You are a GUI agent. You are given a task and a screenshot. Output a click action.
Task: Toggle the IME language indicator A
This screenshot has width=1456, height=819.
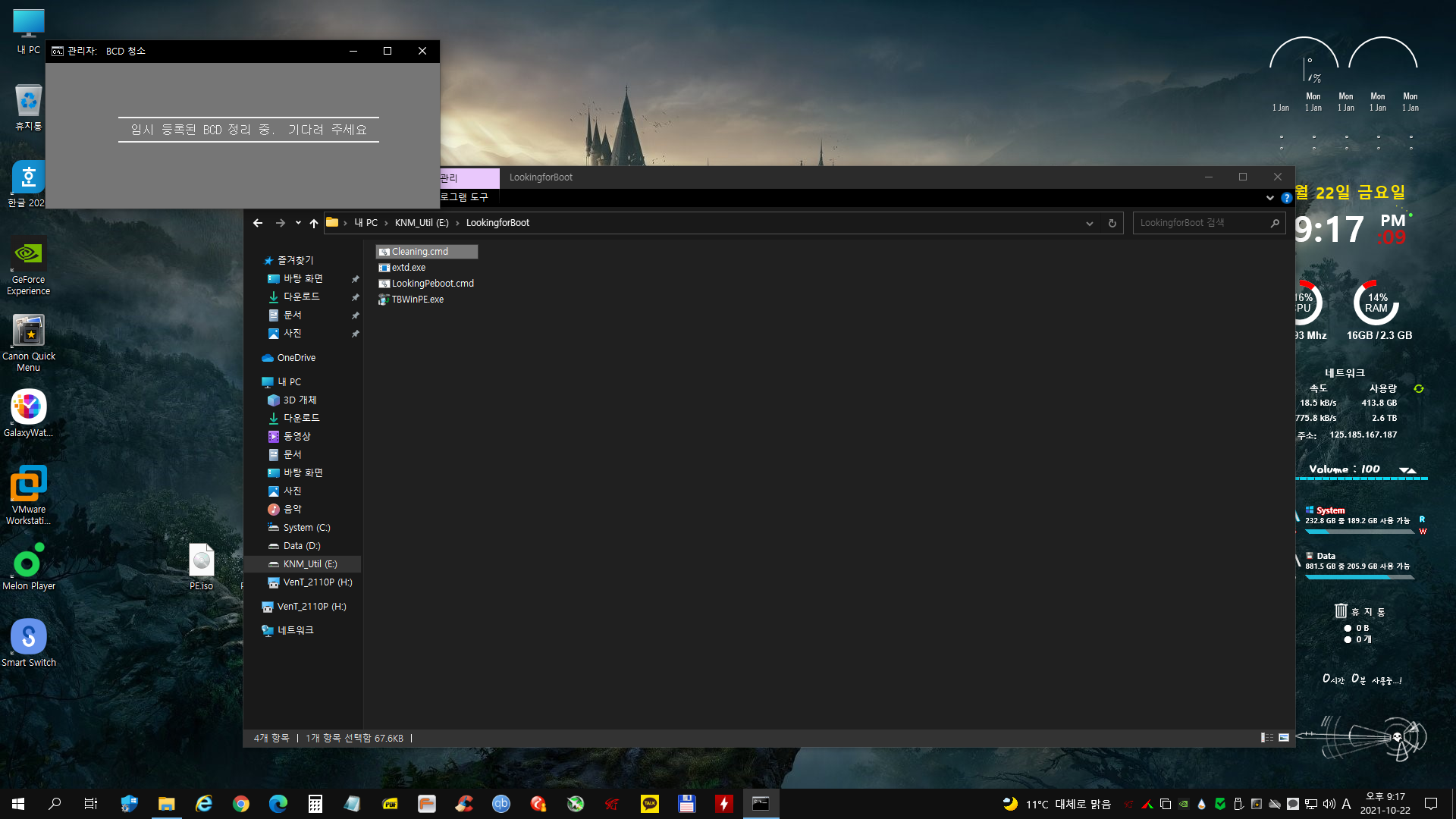(1346, 804)
